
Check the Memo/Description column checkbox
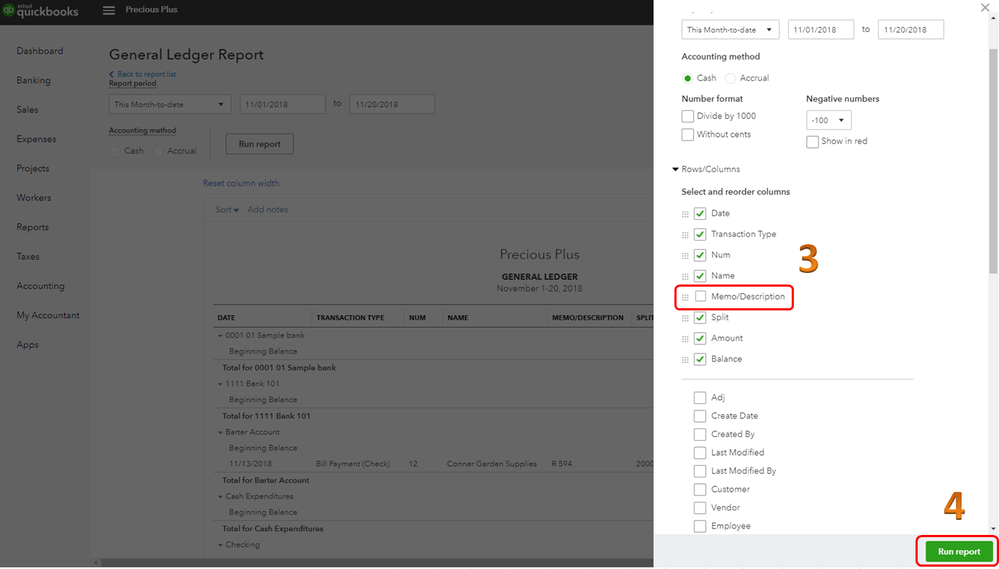pos(700,296)
